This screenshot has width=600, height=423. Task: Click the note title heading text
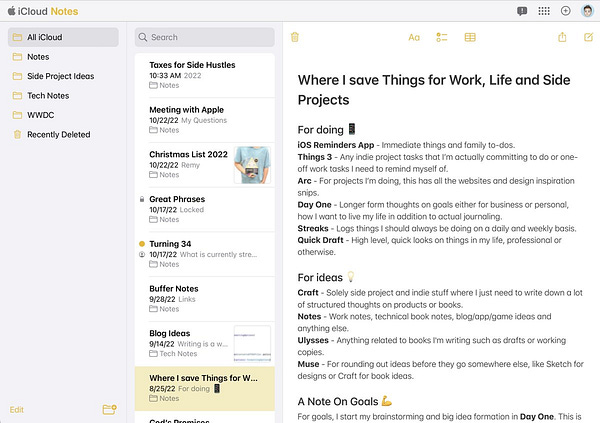coord(434,90)
